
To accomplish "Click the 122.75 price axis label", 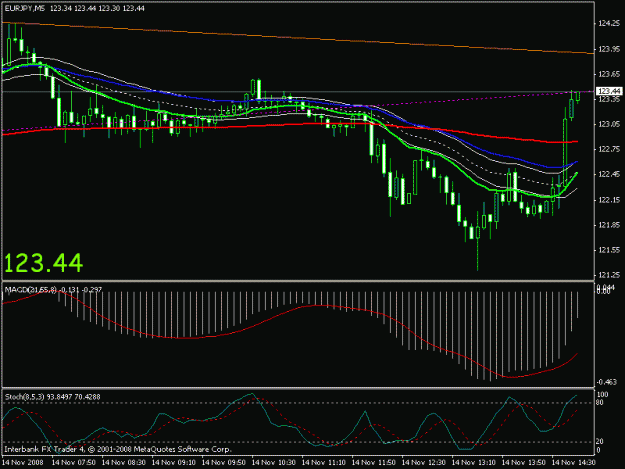I will coord(609,149).
